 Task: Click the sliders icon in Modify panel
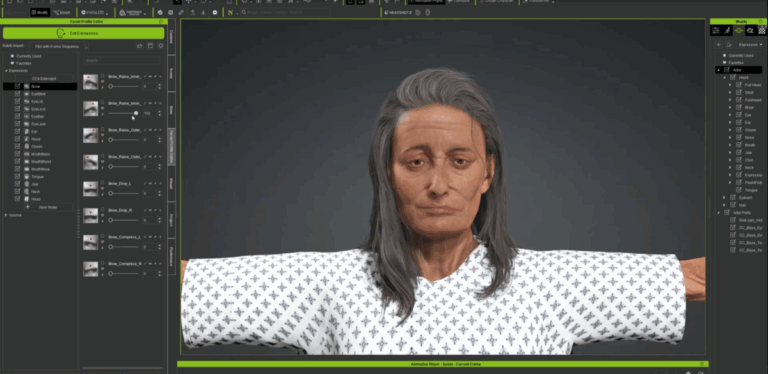(716, 30)
